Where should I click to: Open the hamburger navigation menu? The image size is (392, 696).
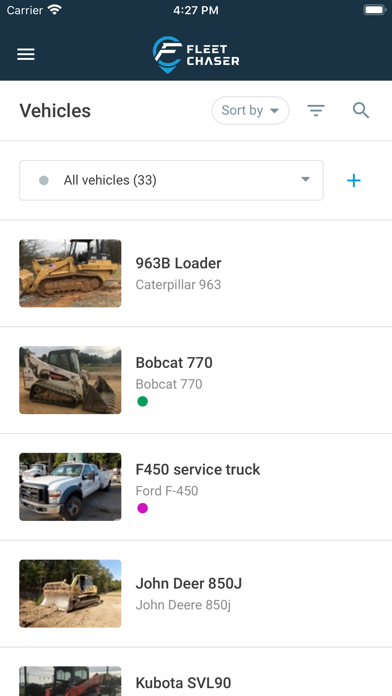tap(26, 55)
